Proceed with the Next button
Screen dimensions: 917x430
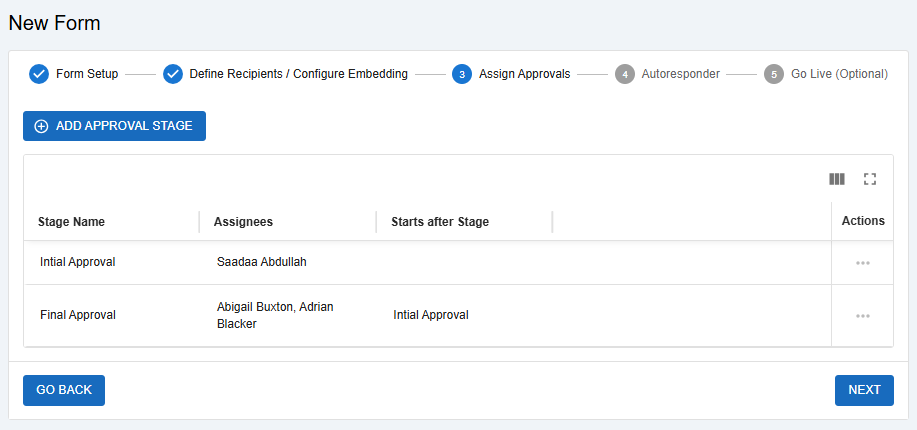pyautogui.click(x=864, y=390)
